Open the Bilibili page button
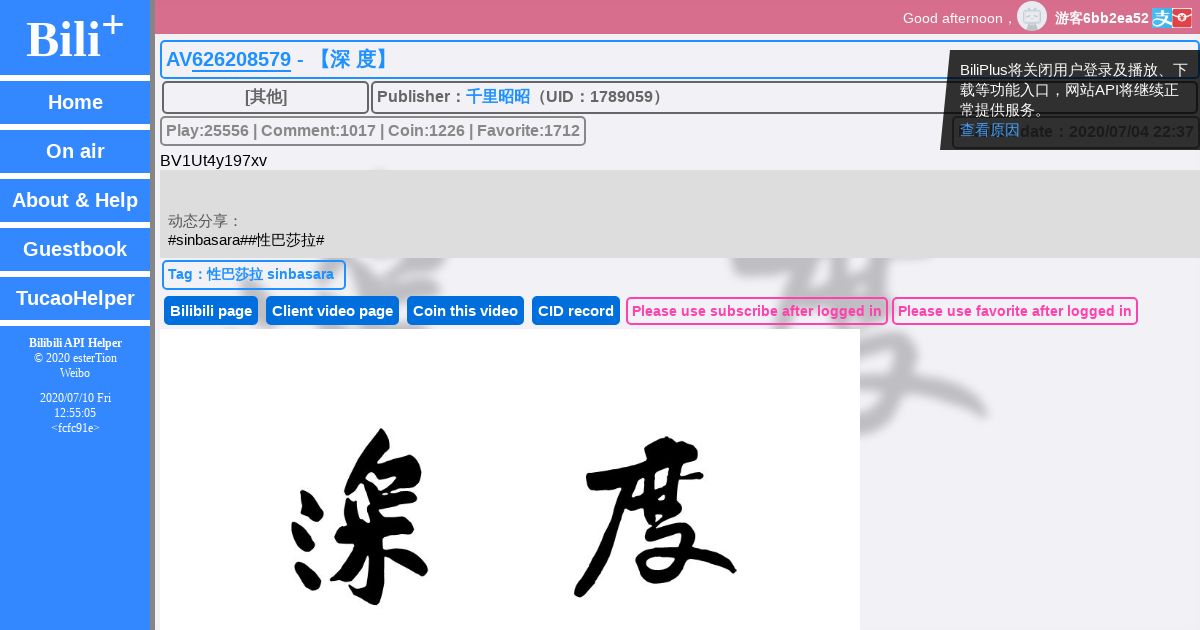 (211, 311)
